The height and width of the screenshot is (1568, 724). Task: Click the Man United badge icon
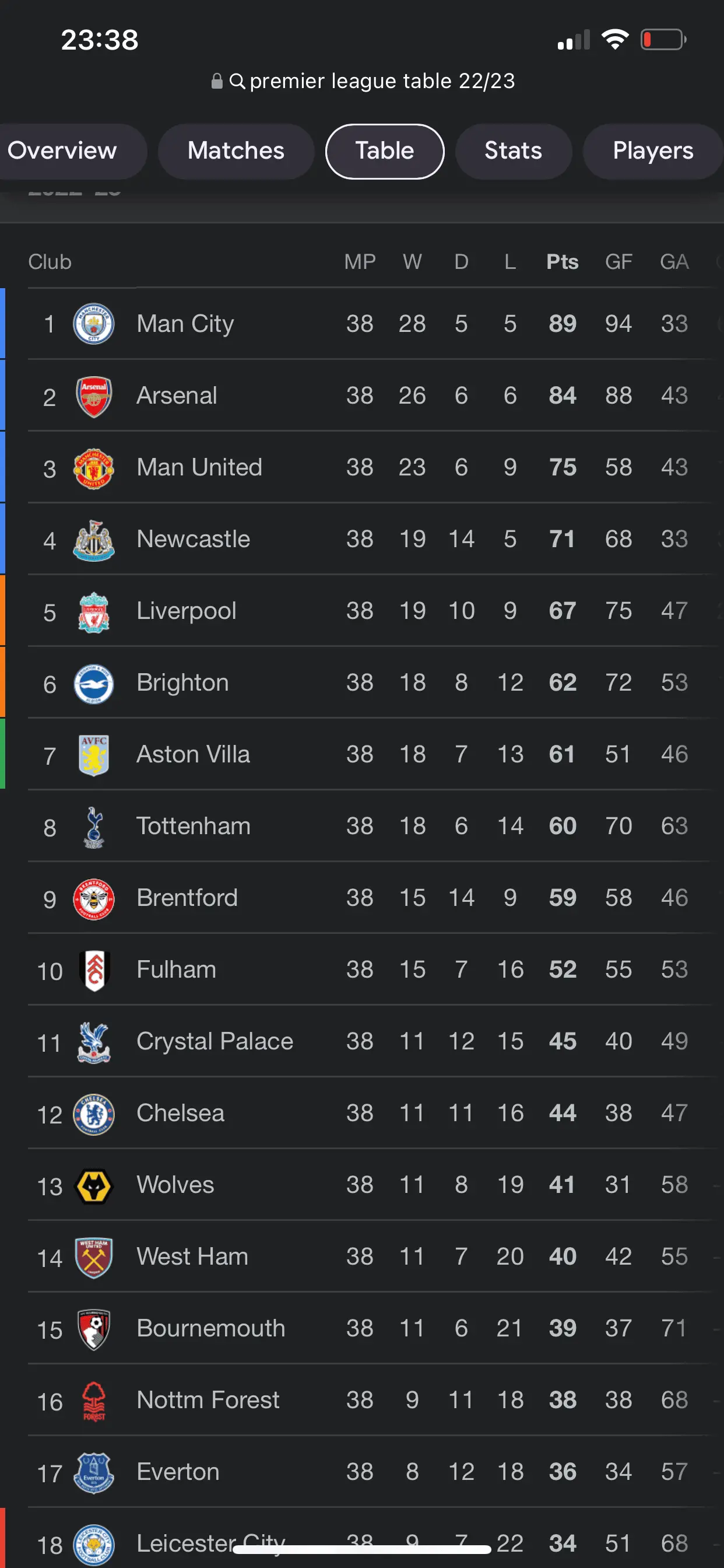point(93,467)
